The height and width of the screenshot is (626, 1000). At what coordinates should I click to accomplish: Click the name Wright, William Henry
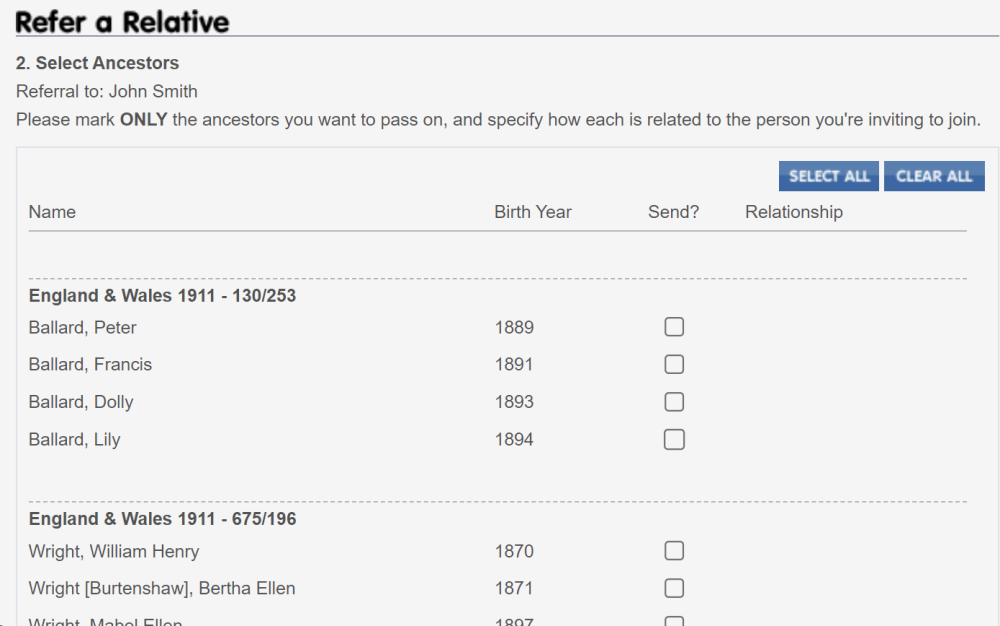tap(114, 551)
